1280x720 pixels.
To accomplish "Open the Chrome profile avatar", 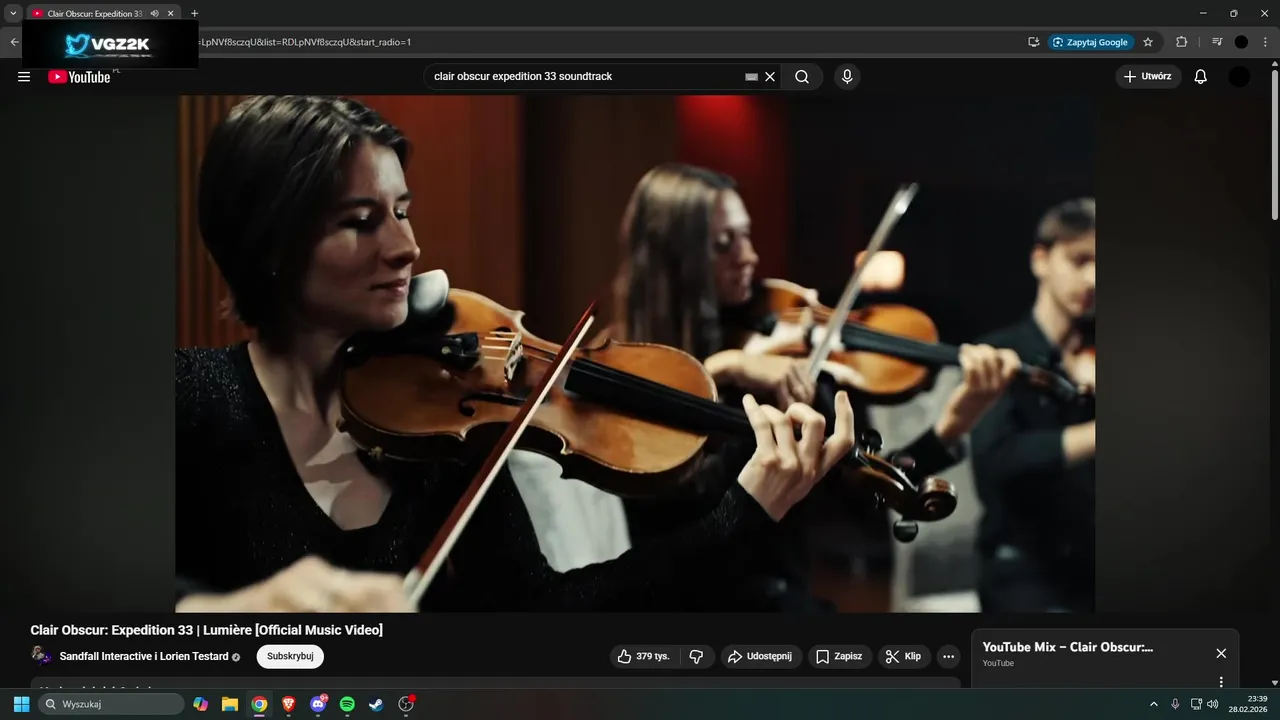I will coord(1241,42).
